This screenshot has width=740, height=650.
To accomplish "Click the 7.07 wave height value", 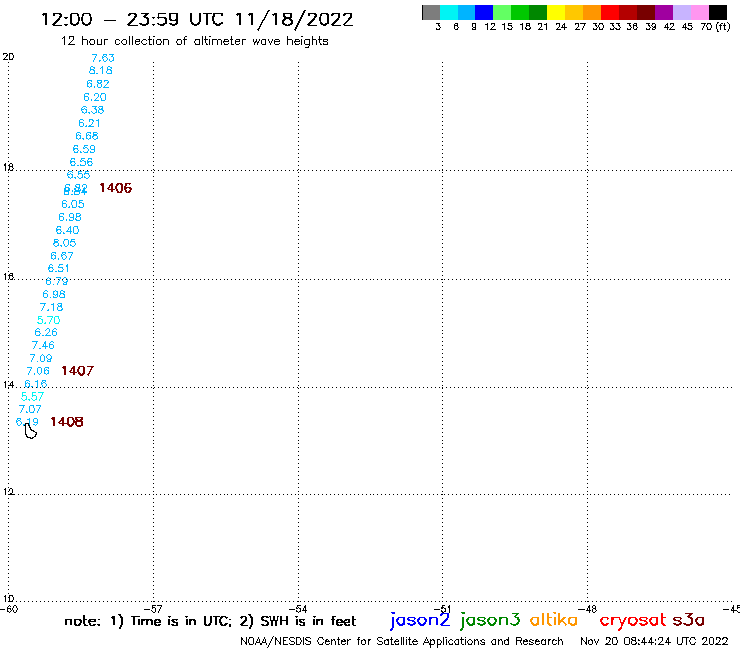I will click(30, 409).
